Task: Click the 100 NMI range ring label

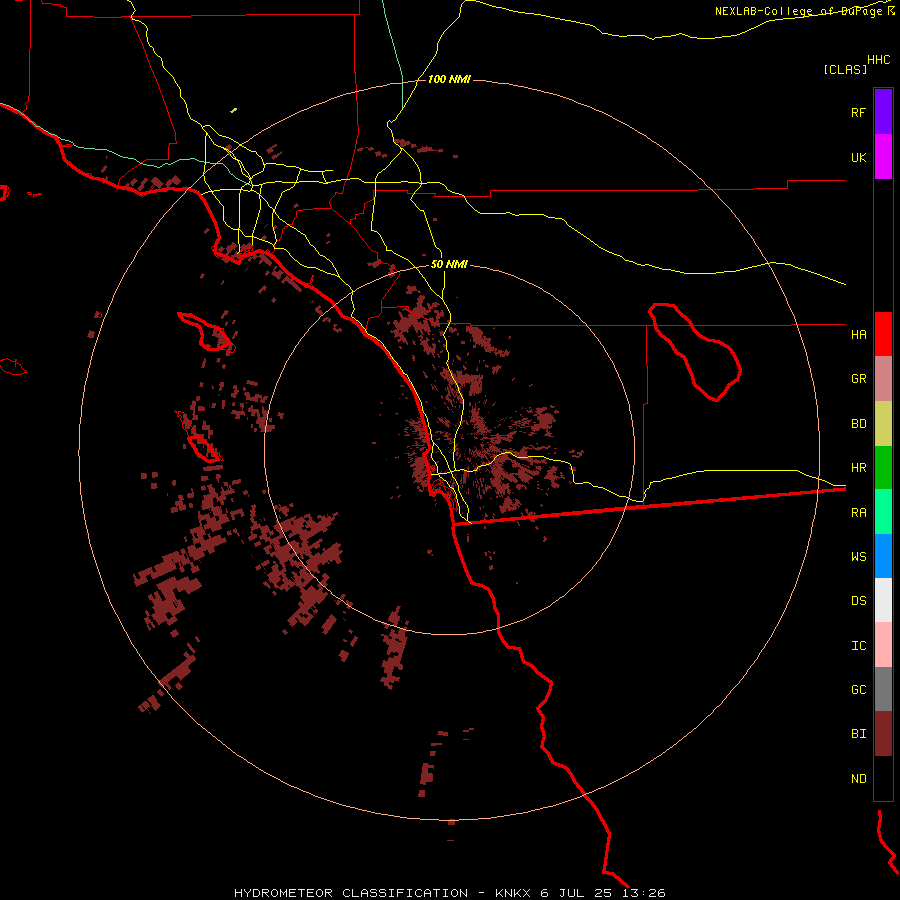Action: [449, 79]
